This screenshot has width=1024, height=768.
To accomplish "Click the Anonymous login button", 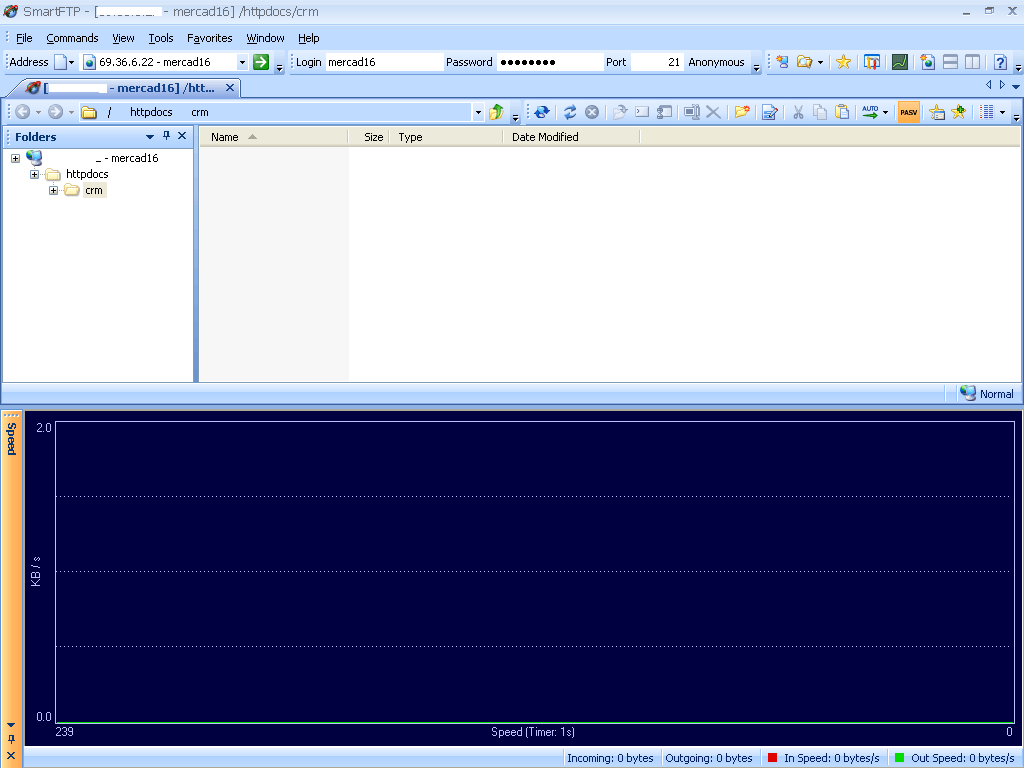I will tap(716, 62).
